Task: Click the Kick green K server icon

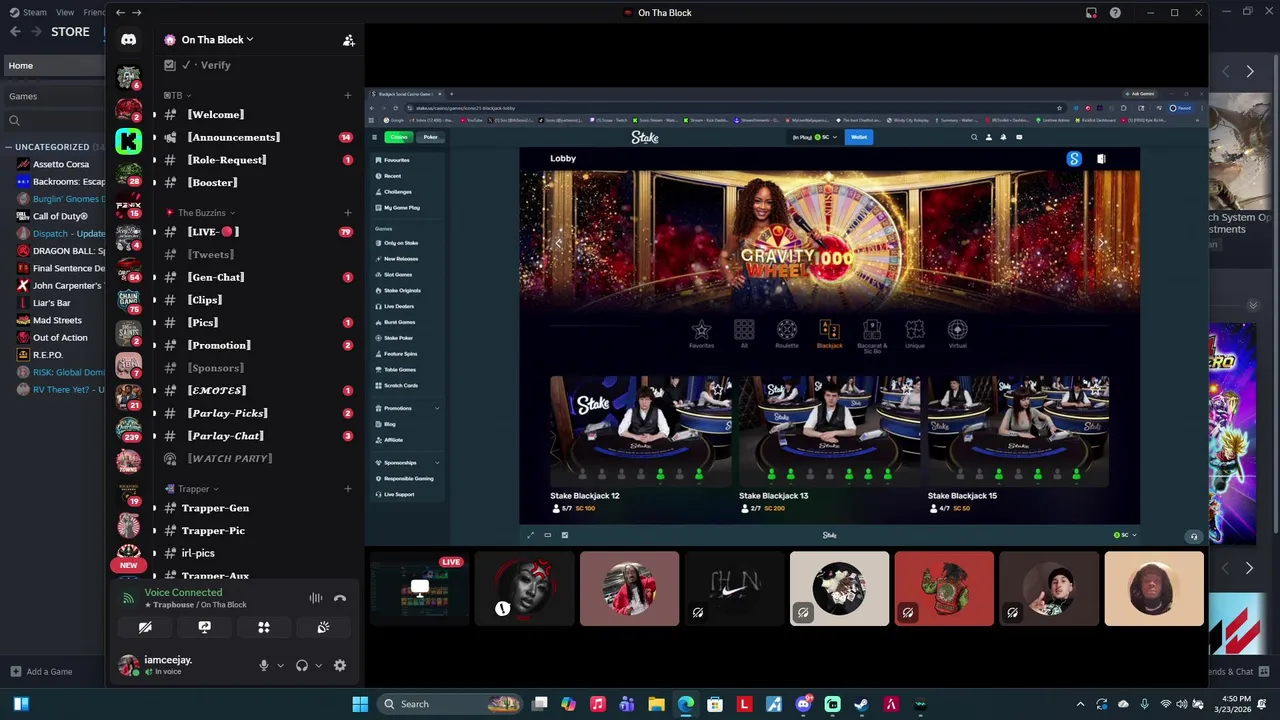Action: pyautogui.click(x=128, y=141)
